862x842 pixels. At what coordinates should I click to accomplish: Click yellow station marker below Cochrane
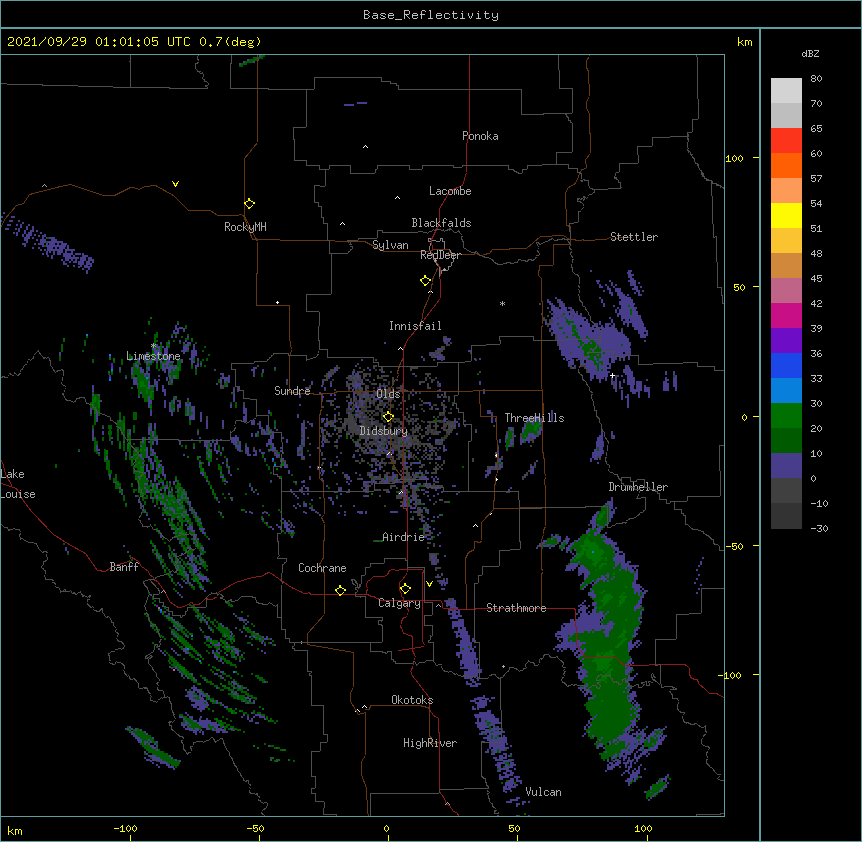coord(340,590)
